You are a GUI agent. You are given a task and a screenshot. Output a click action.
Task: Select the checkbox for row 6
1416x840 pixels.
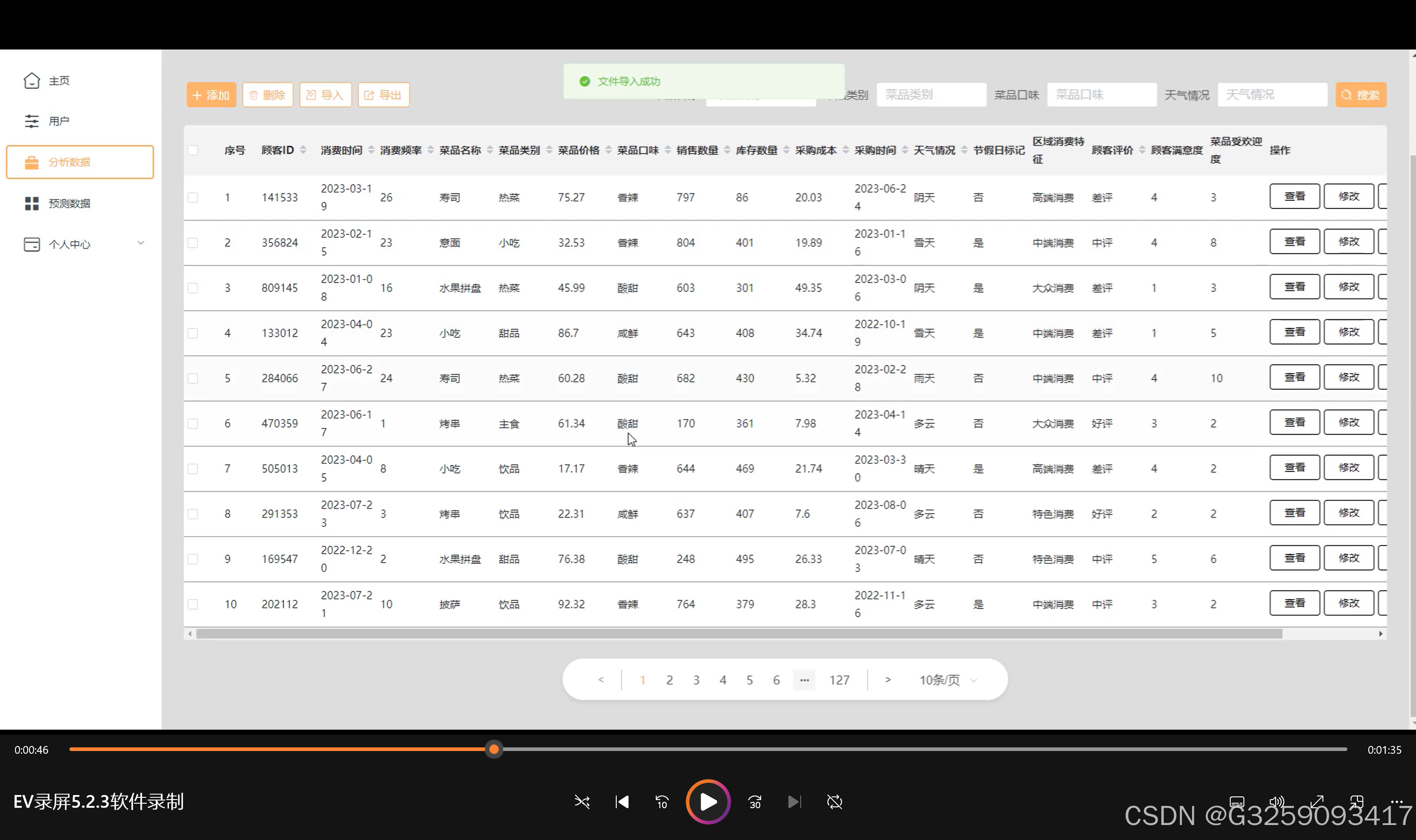point(193,423)
